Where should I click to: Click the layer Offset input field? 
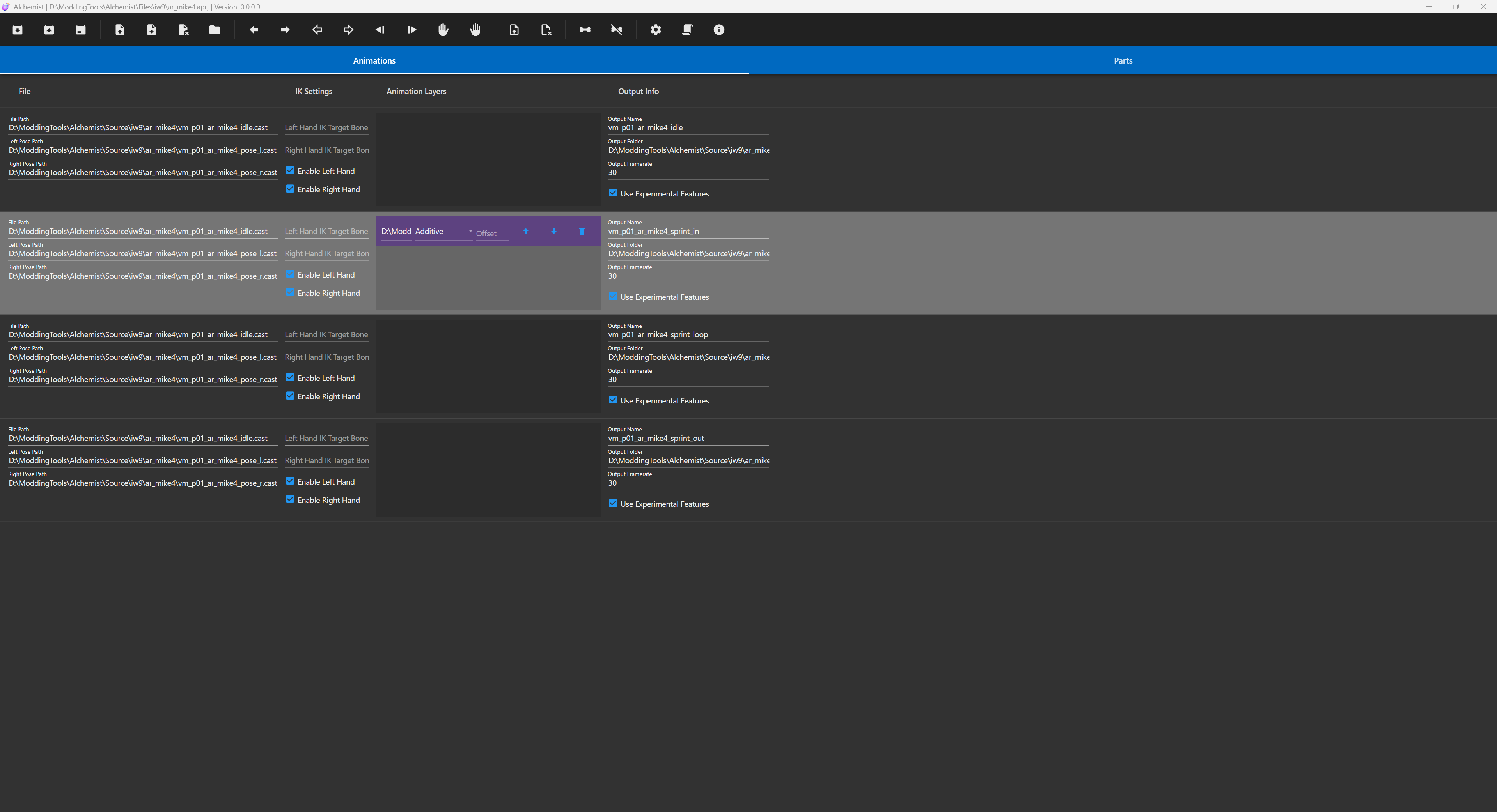pyautogui.click(x=492, y=233)
